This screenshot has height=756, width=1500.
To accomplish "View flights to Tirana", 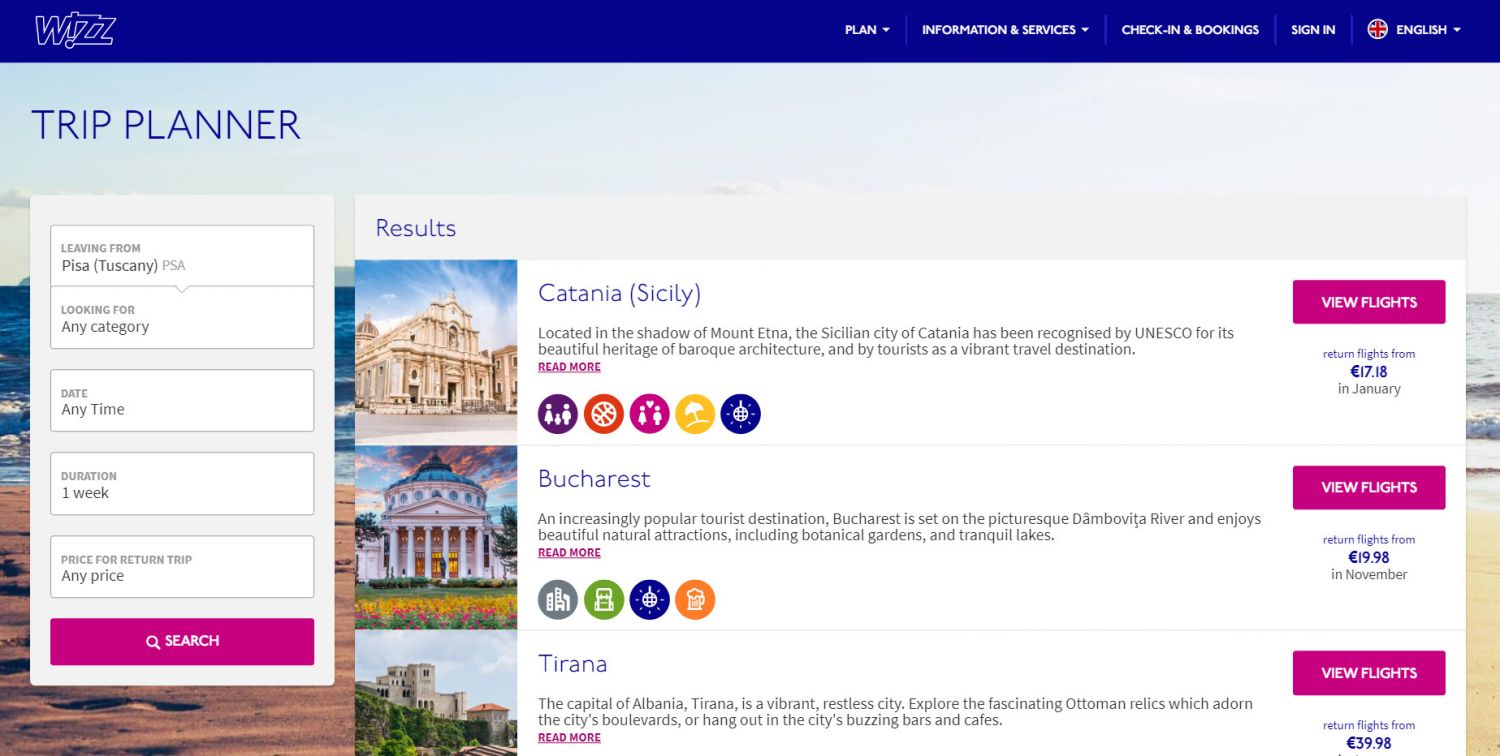I will pos(1369,673).
